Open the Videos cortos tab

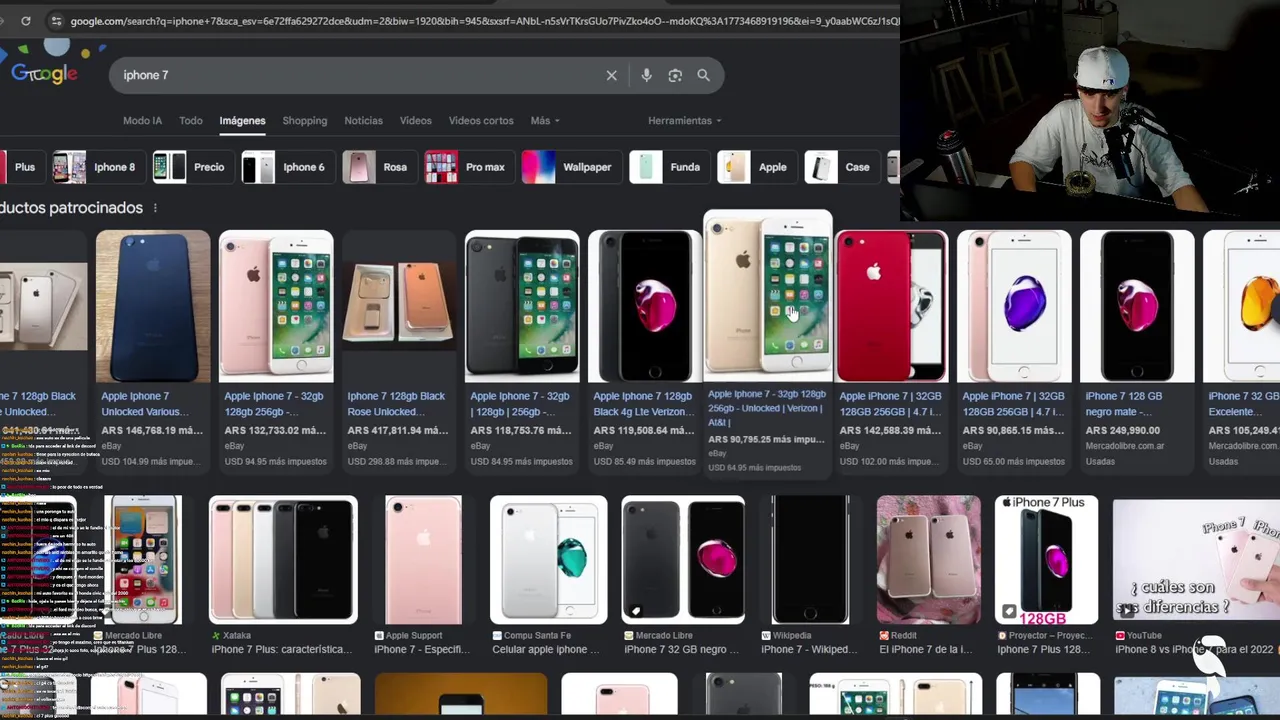(481, 120)
